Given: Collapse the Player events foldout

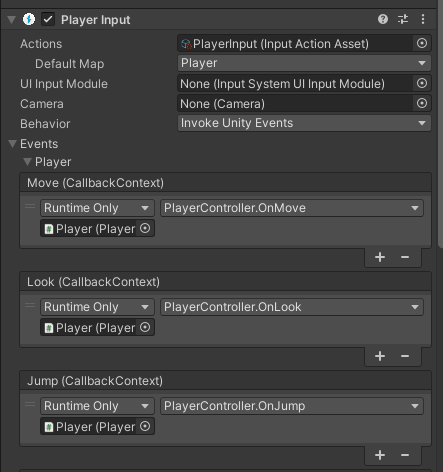Looking at the screenshot, I should tap(27, 162).
